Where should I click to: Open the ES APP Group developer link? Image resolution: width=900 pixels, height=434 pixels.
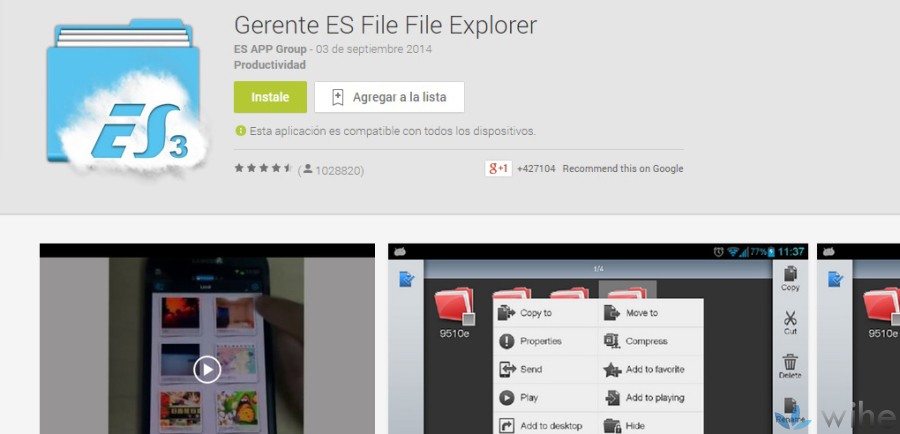270,49
